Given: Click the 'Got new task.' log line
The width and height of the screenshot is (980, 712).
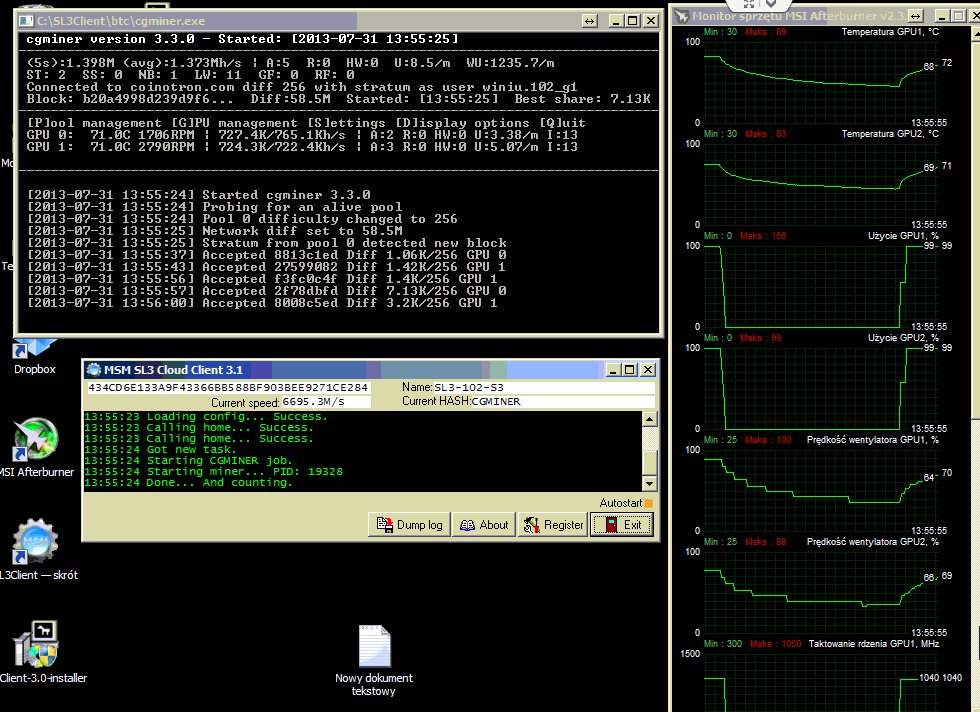Looking at the screenshot, I should tap(160, 449).
